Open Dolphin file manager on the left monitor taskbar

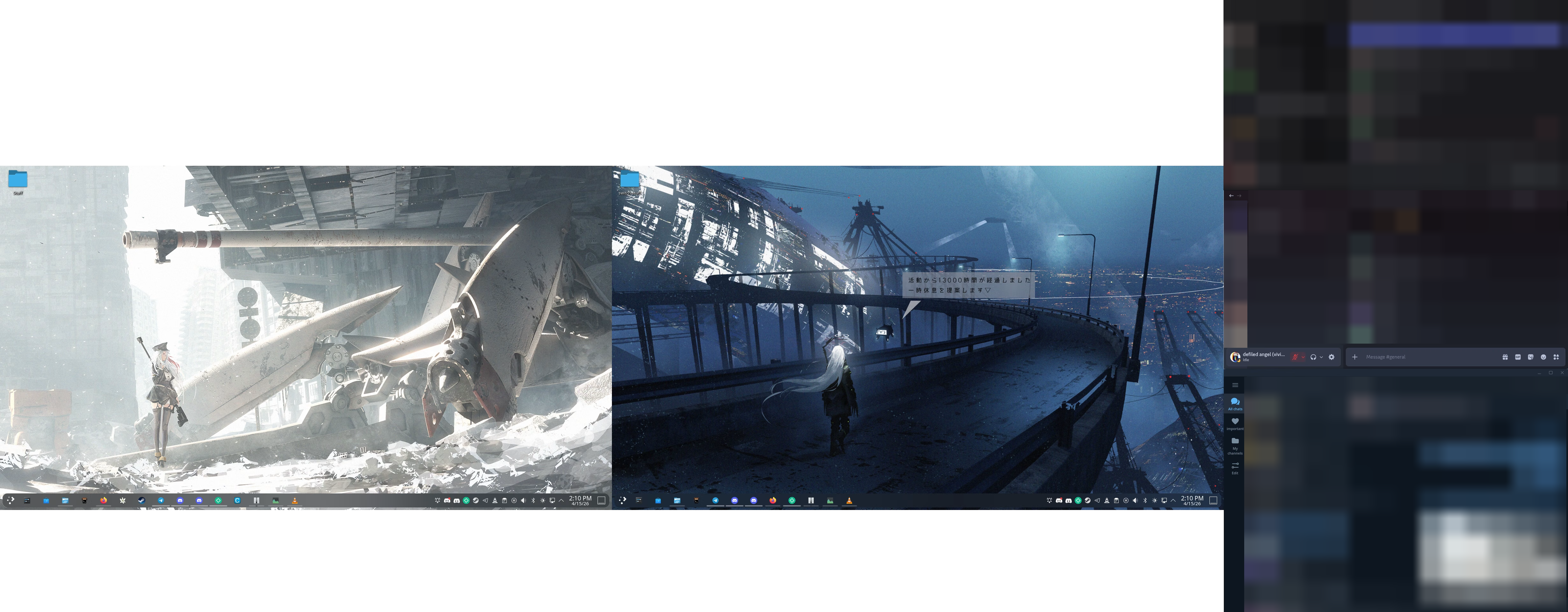point(65,500)
